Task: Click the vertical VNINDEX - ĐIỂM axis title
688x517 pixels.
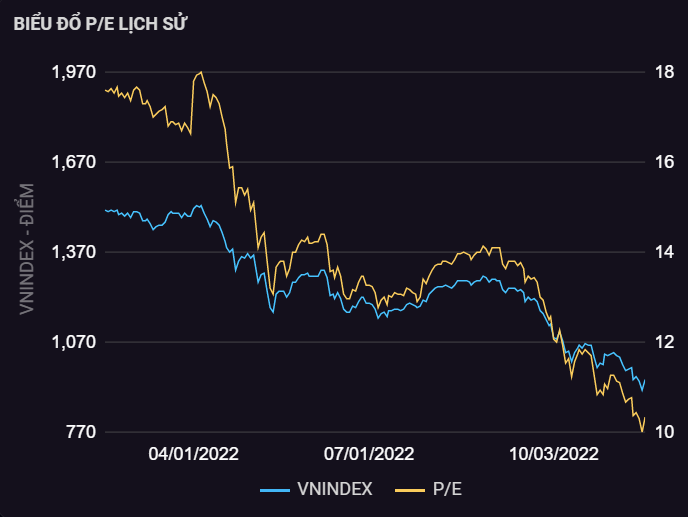Action: point(27,250)
